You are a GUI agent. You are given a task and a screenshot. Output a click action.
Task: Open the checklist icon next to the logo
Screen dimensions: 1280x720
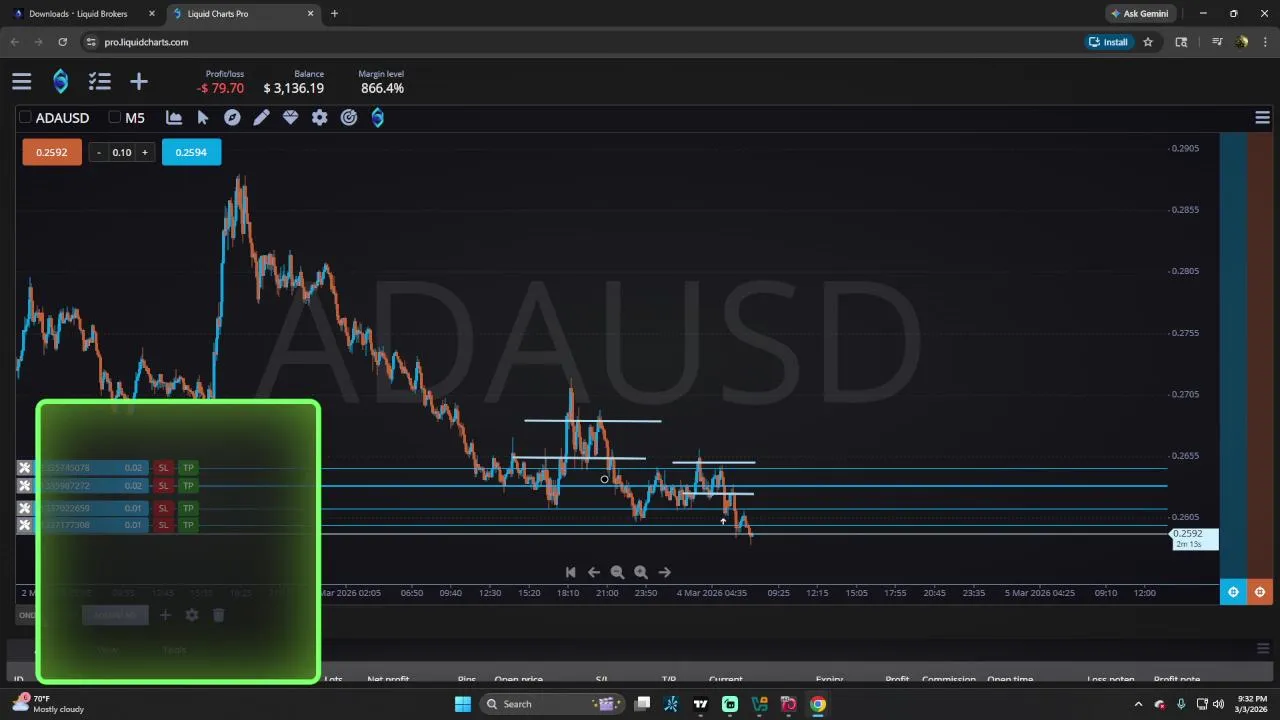99,82
